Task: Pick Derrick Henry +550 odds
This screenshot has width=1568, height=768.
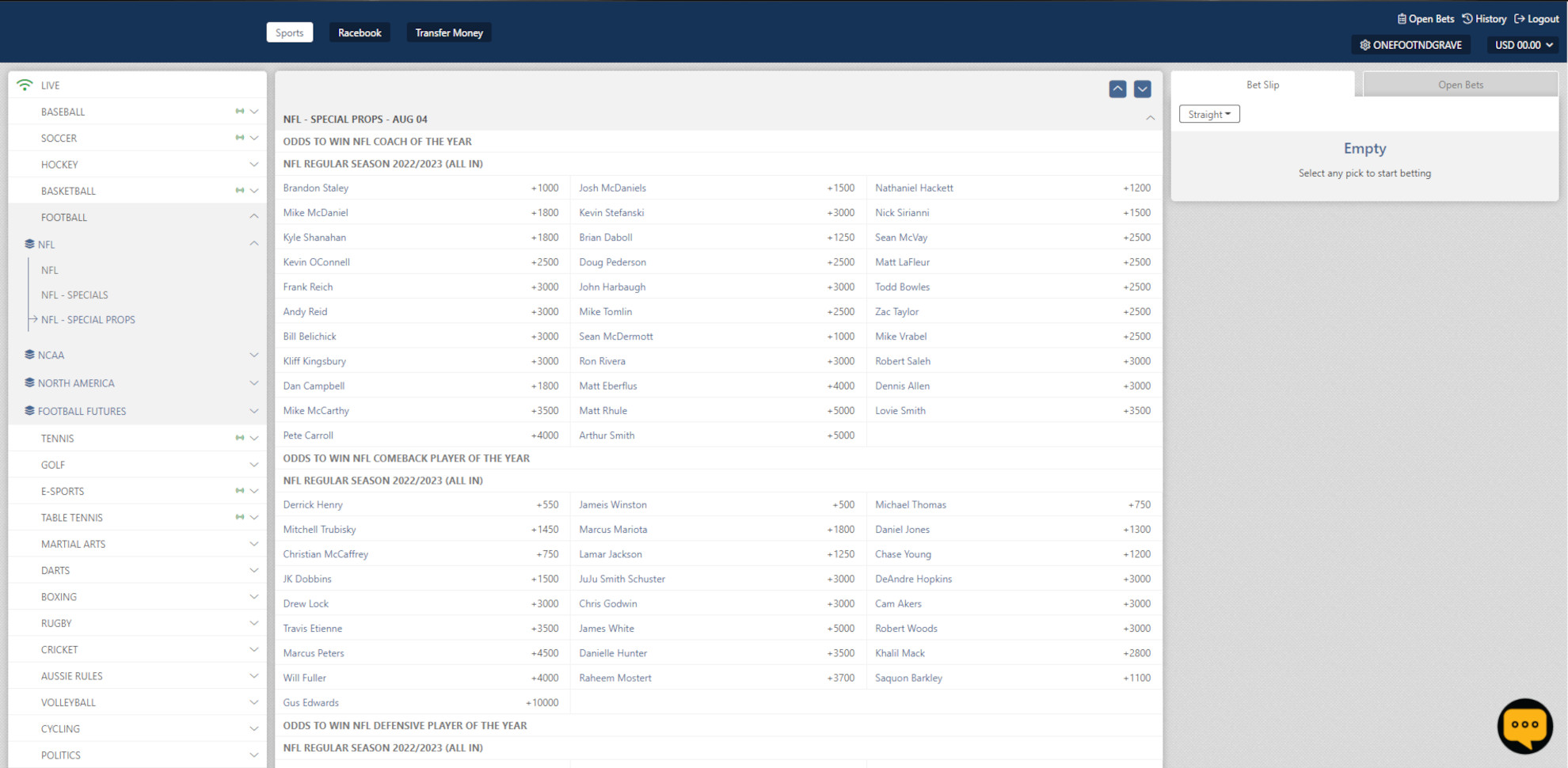Action: point(421,504)
